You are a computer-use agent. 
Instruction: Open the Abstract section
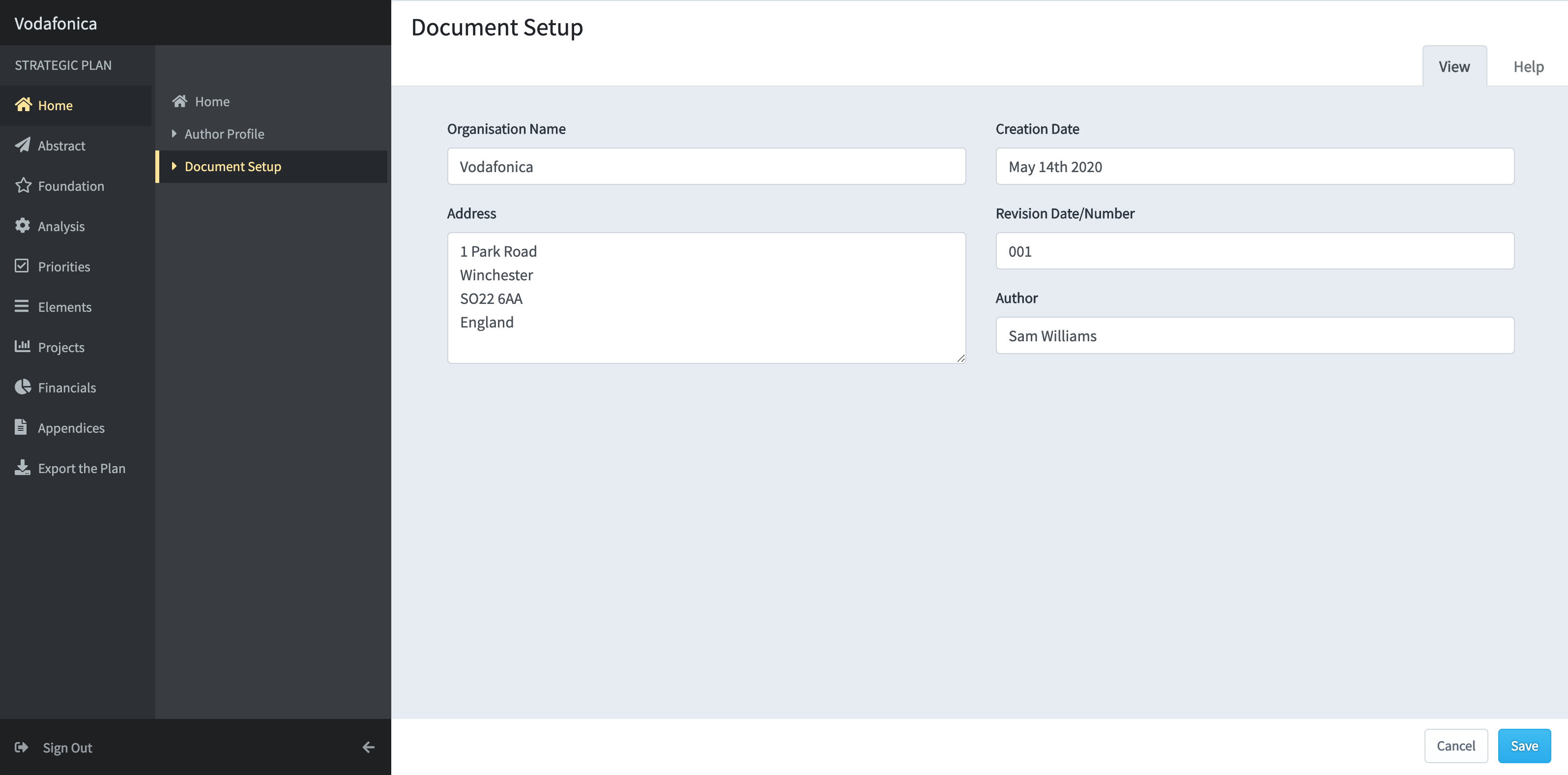pyautogui.click(x=76, y=146)
